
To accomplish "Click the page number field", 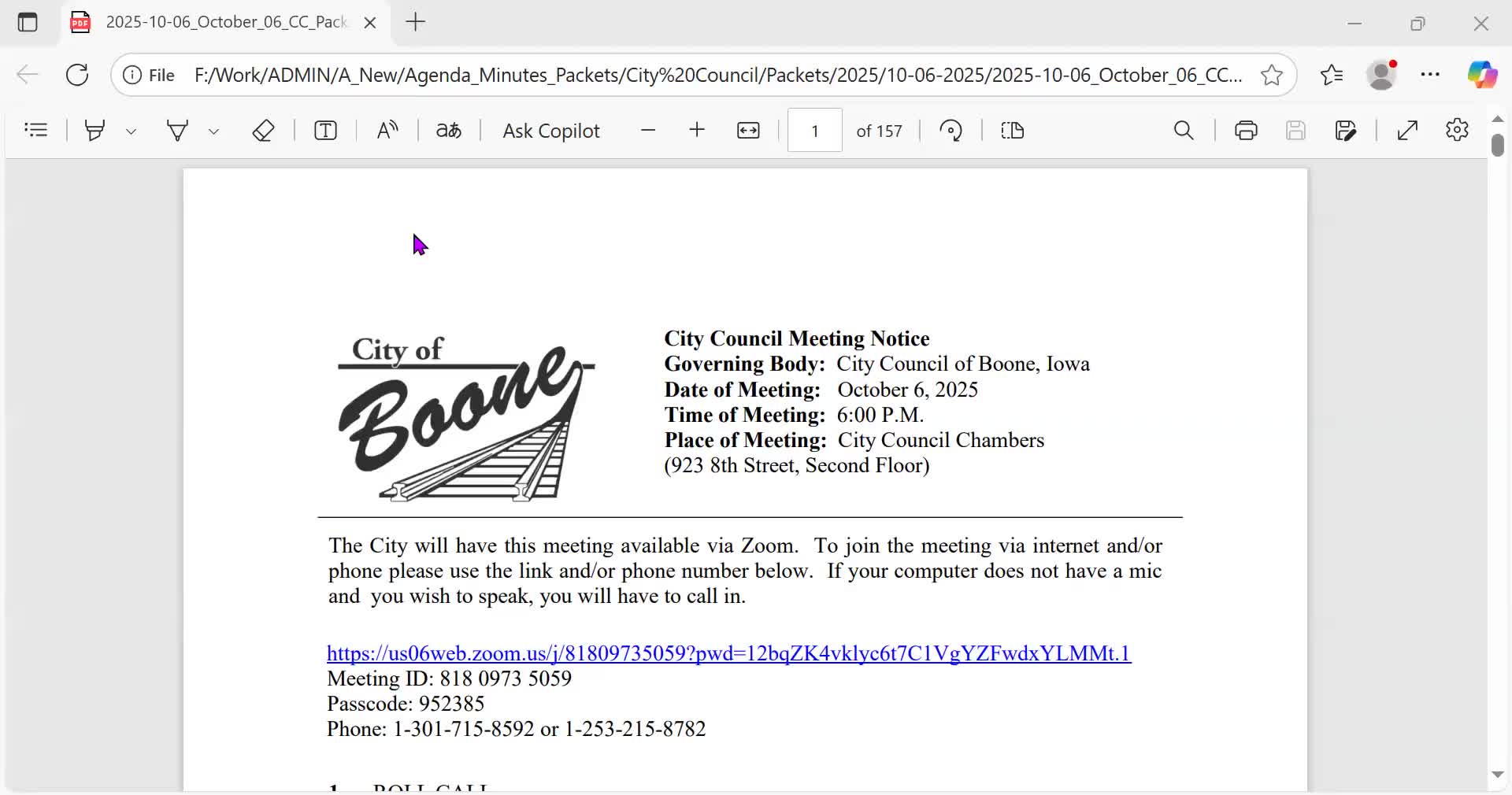I will (815, 131).
